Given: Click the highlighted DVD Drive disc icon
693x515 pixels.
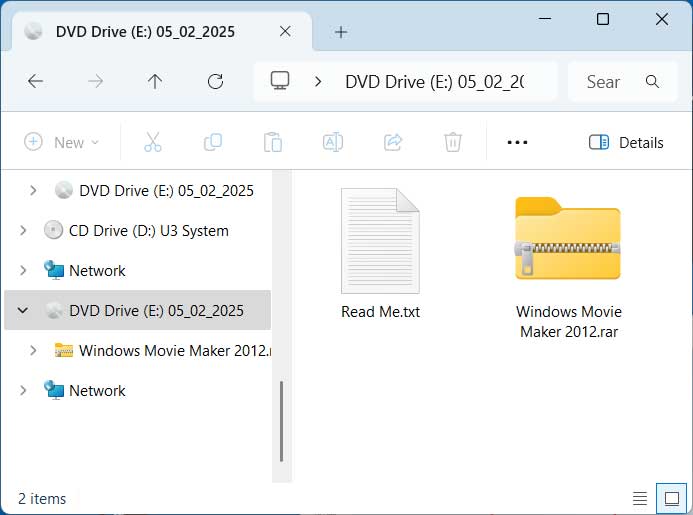Looking at the screenshot, I should point(53,310).
